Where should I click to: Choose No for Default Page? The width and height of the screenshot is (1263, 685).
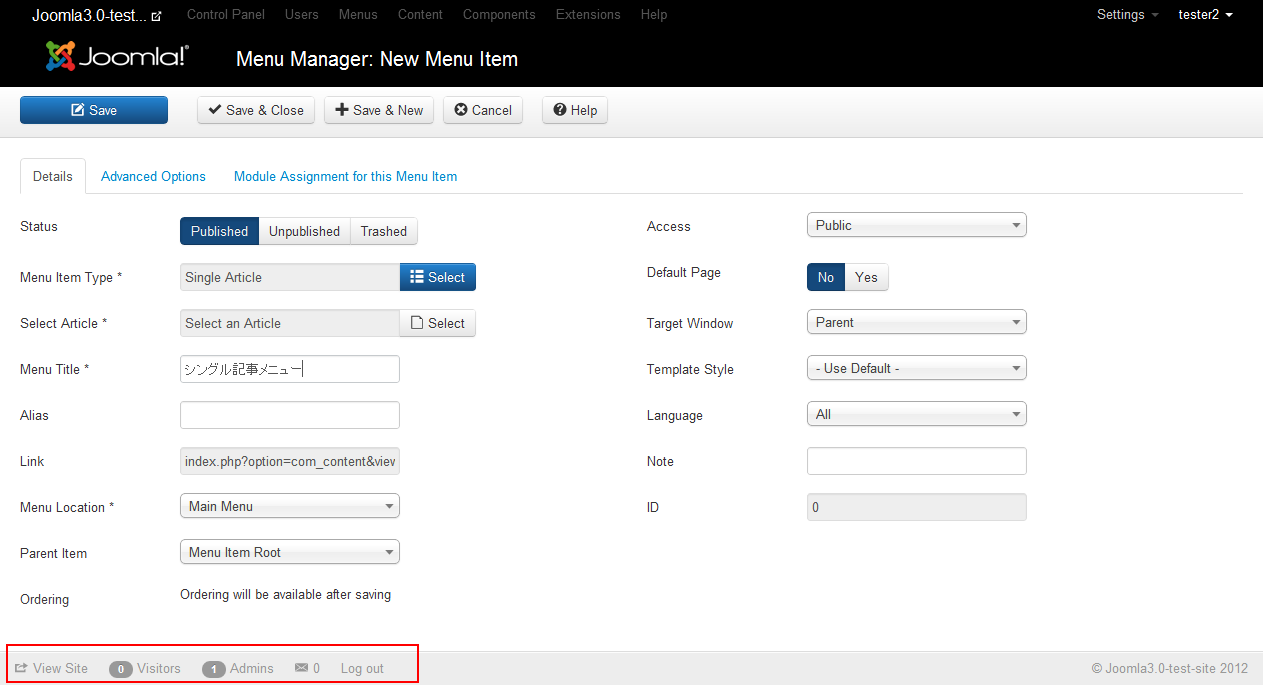coord(826,277)
